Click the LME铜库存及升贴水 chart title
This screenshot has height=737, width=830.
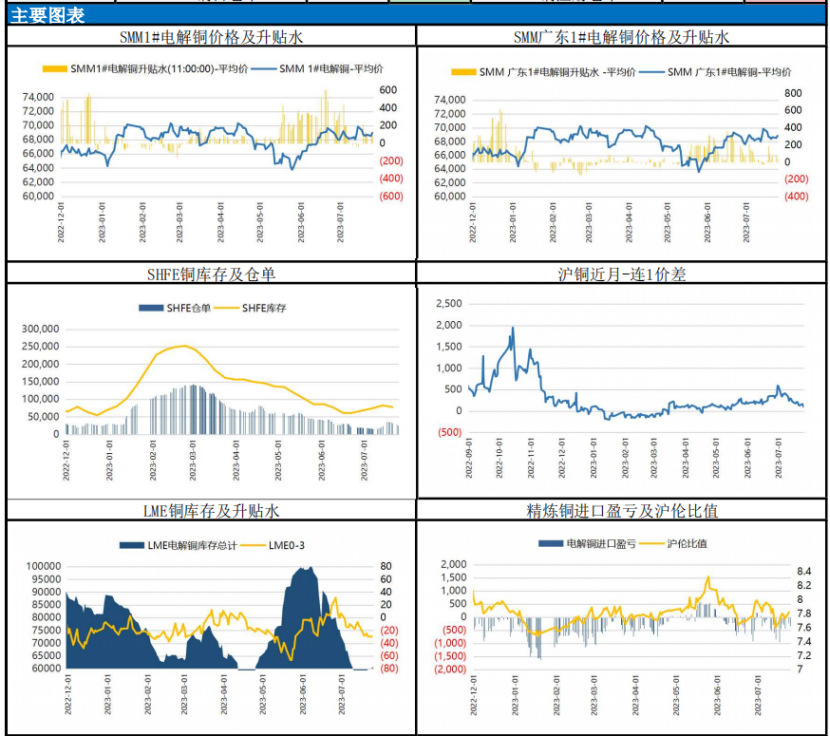211,511
